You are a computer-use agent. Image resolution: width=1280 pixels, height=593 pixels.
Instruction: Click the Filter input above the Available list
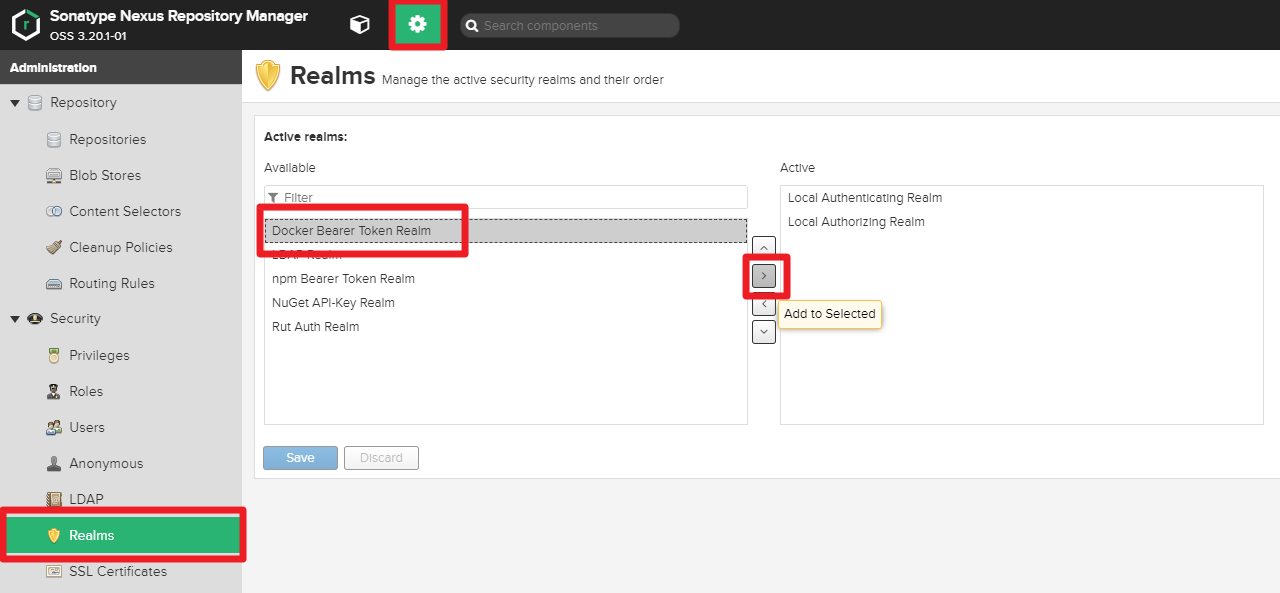point(505,197)
